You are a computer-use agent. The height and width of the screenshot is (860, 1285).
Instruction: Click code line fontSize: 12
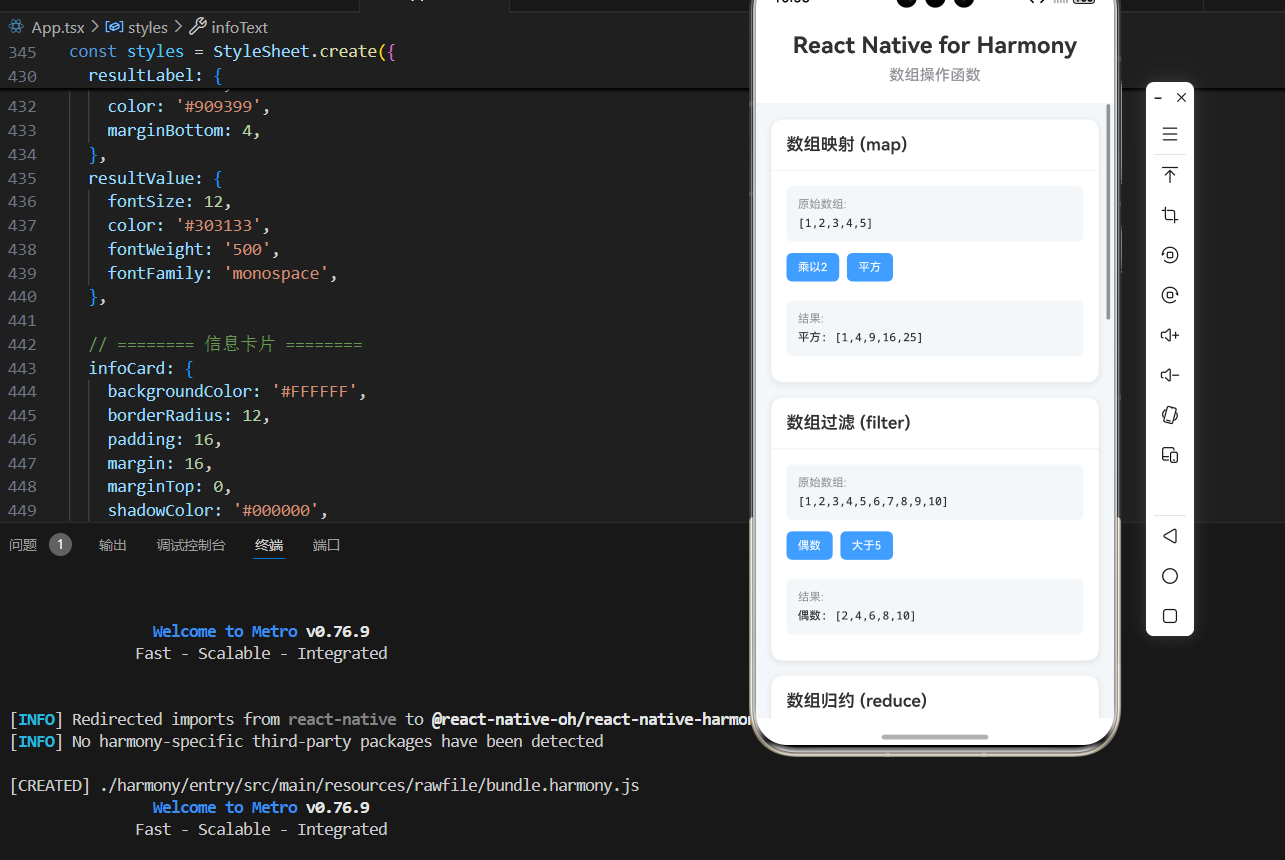click(x=170, y=202)
